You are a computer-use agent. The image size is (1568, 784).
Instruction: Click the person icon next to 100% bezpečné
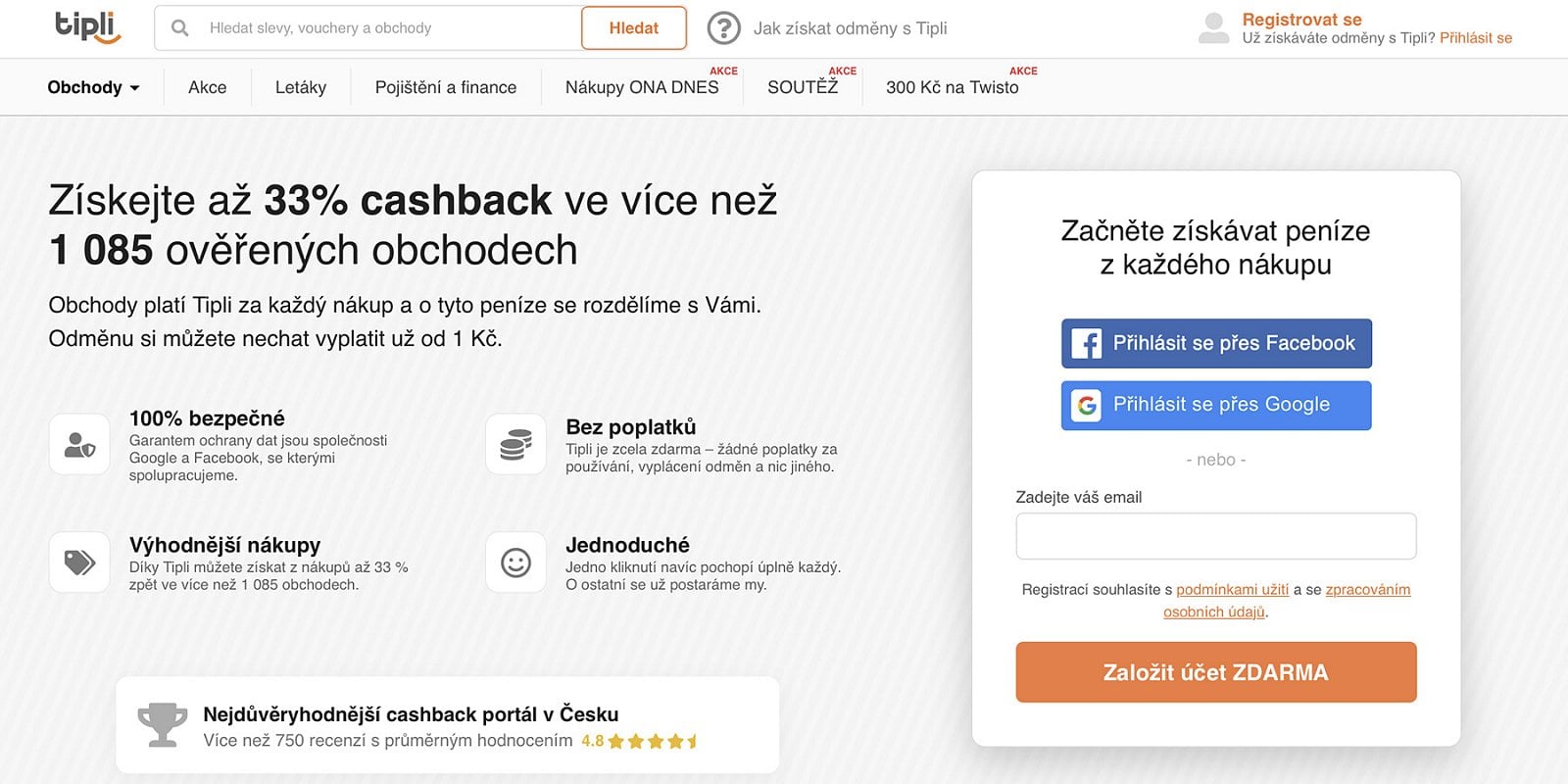point(79,444)
